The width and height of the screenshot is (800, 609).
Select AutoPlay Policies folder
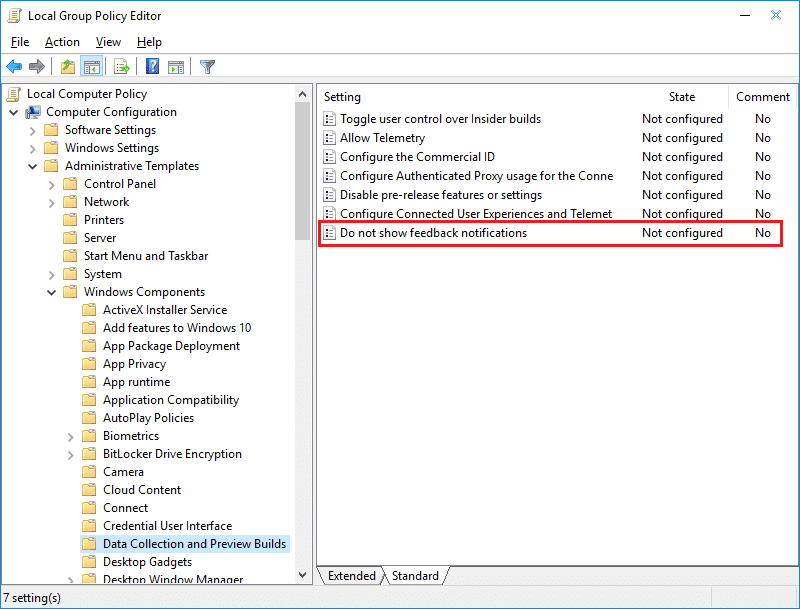click(148, 418)
